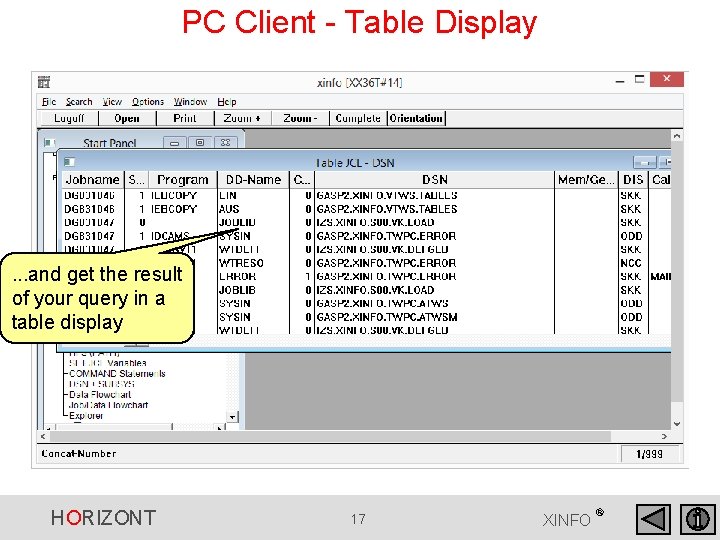Click the Logoff toolbar button
Image resolution: width=720 pixels, height=540 pixels.
point(69,118)
